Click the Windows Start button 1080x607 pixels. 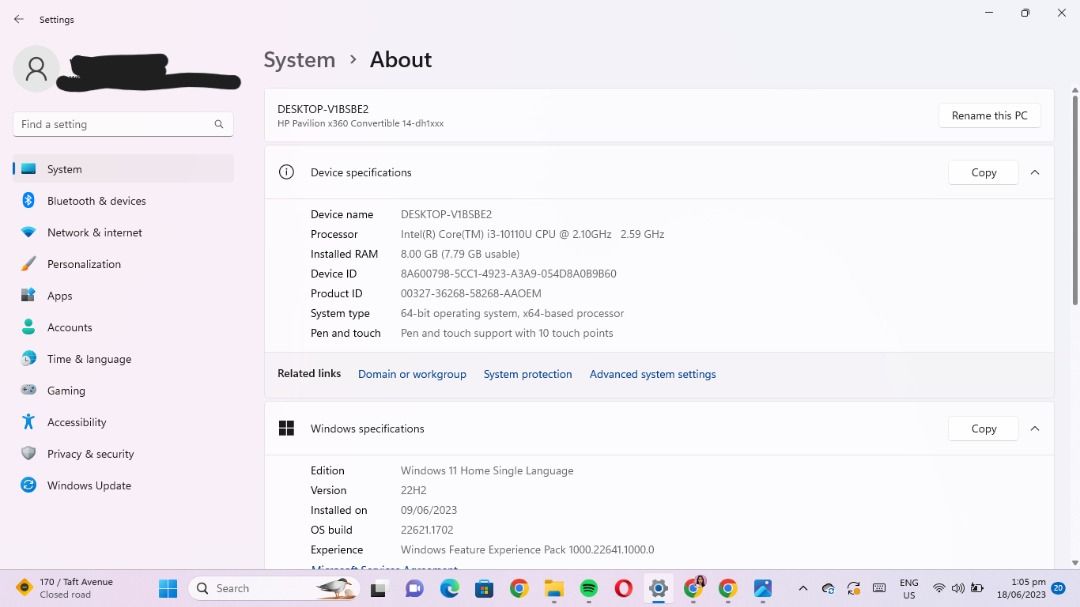(168, 589)
